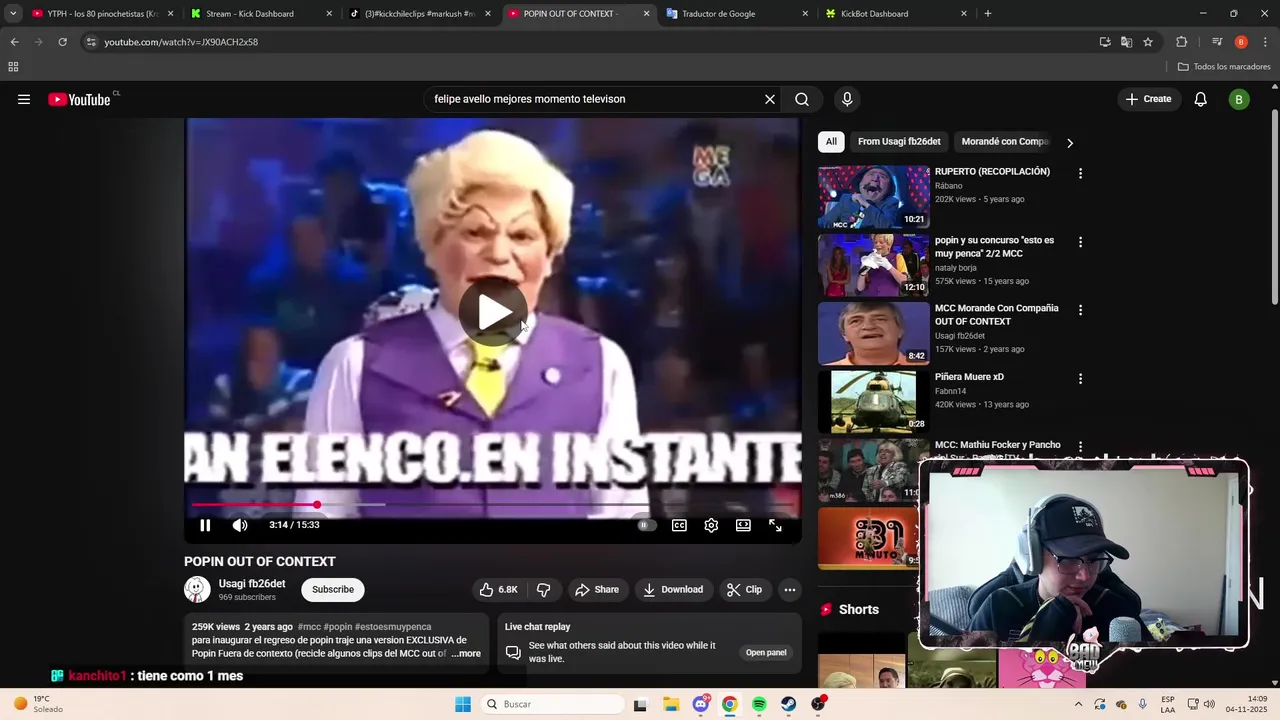This screenshot has height=720, width=1280.
Task: Open Todos los marcadores folder
Action: click(x=1224, y=67)
